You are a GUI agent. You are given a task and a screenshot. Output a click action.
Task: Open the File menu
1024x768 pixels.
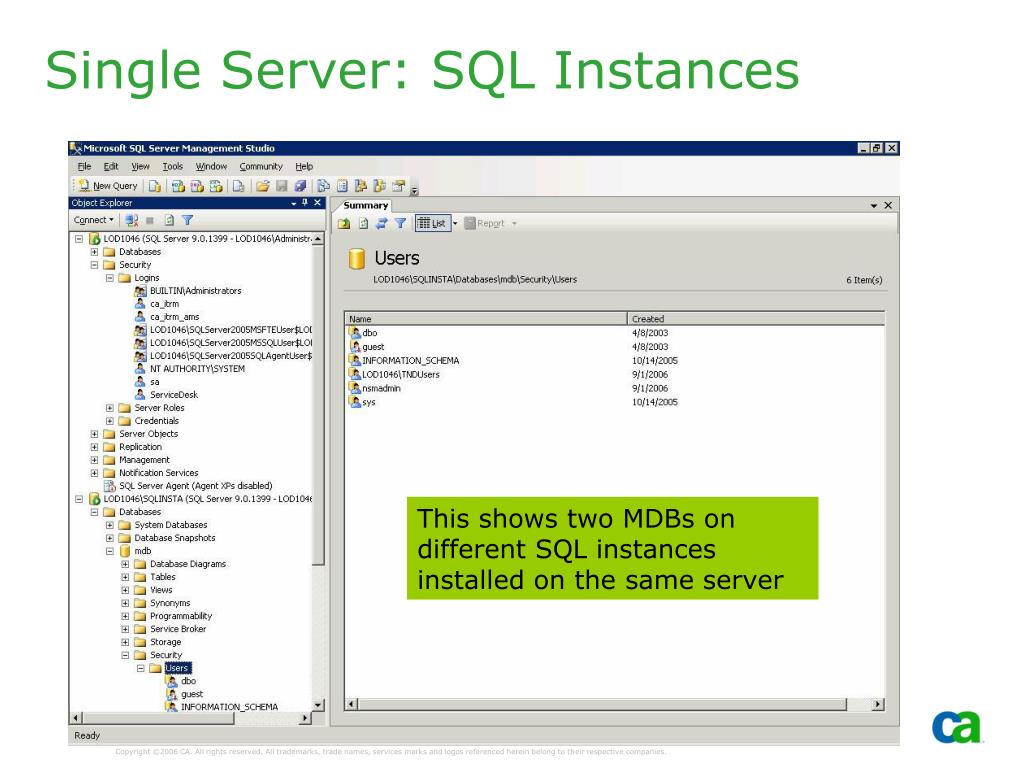click(x=84, y=167)
